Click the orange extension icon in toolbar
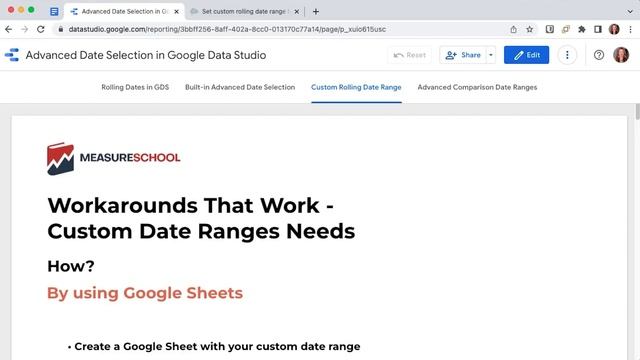 (566, 29)
